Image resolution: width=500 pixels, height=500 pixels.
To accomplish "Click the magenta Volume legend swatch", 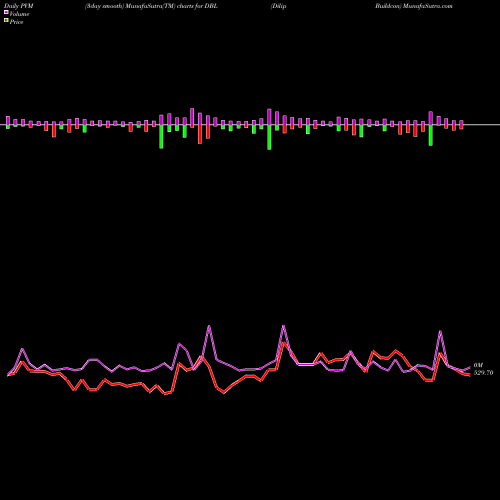I will 6,13.
